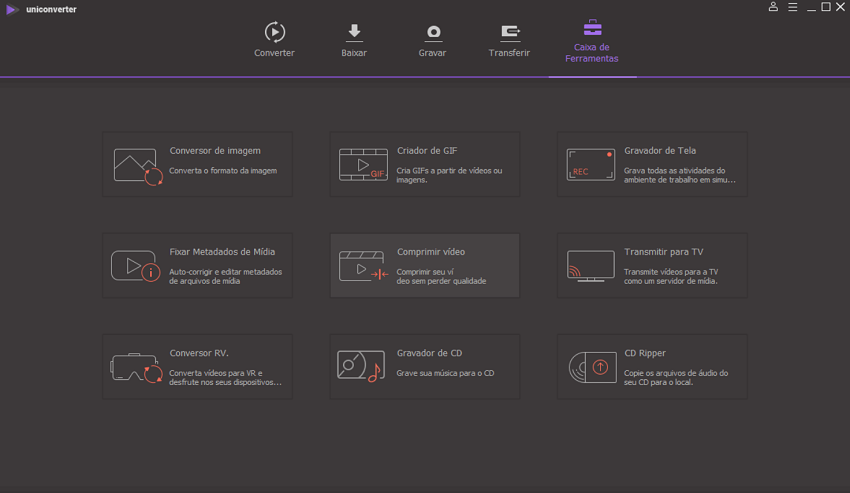The image size is (850, 493).
Task: Go to the Gravar tab
Action: point(432,40)
